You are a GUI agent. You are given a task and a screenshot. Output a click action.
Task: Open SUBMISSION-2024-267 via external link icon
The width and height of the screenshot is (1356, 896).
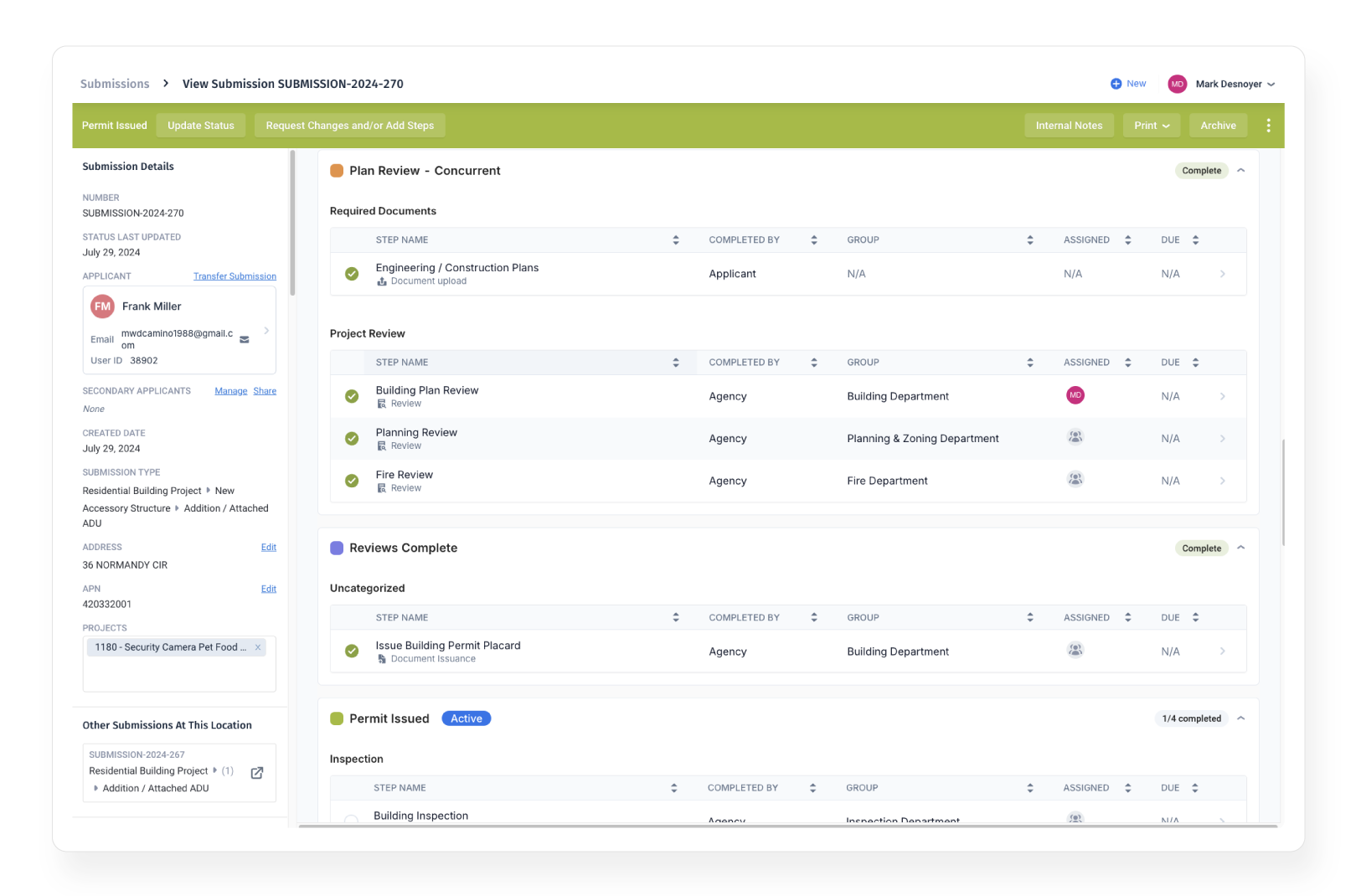click(257, 773)
